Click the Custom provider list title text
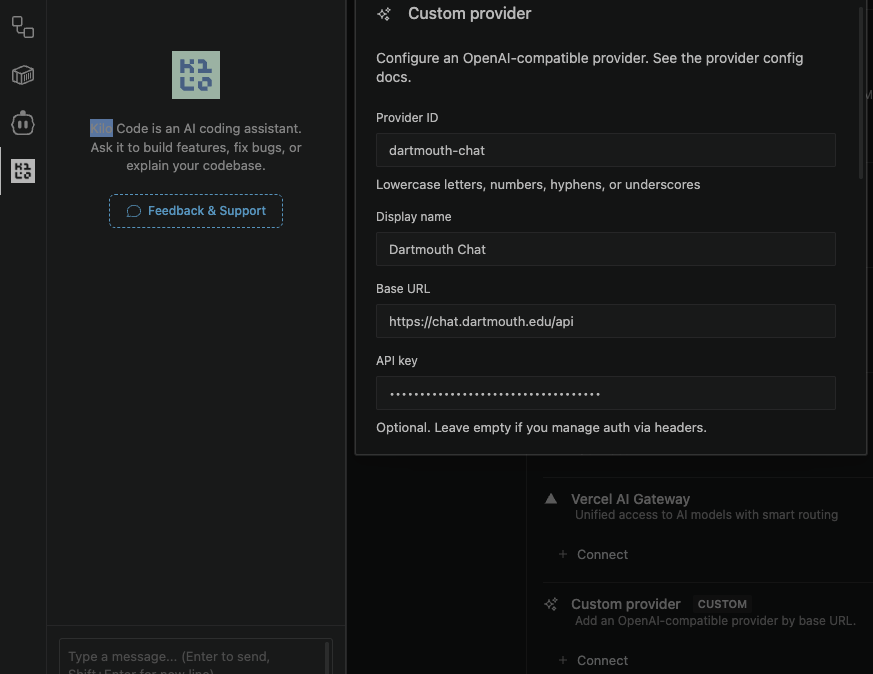Image resolution: width=873 pixels, height=674 pixels. [x=626, y=604]
